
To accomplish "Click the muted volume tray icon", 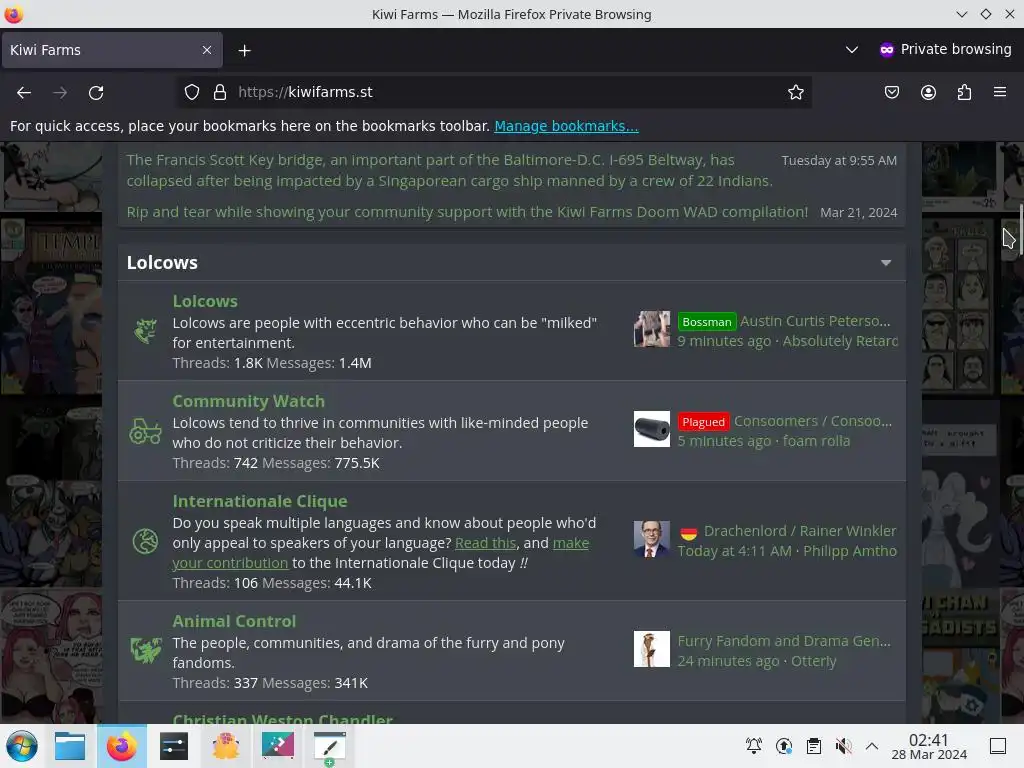I will pyautogui.click(x=844, y=746).
